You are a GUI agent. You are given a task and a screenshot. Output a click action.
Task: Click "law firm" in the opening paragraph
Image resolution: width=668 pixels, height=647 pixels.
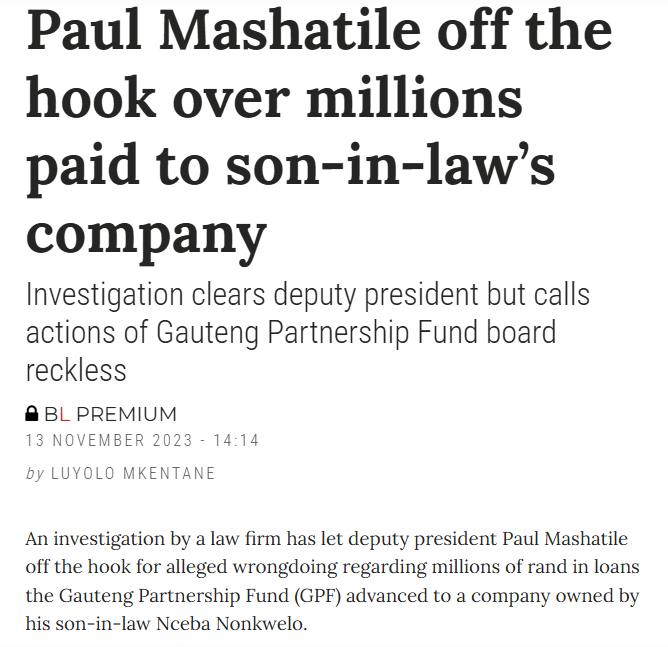click(246, 539)
